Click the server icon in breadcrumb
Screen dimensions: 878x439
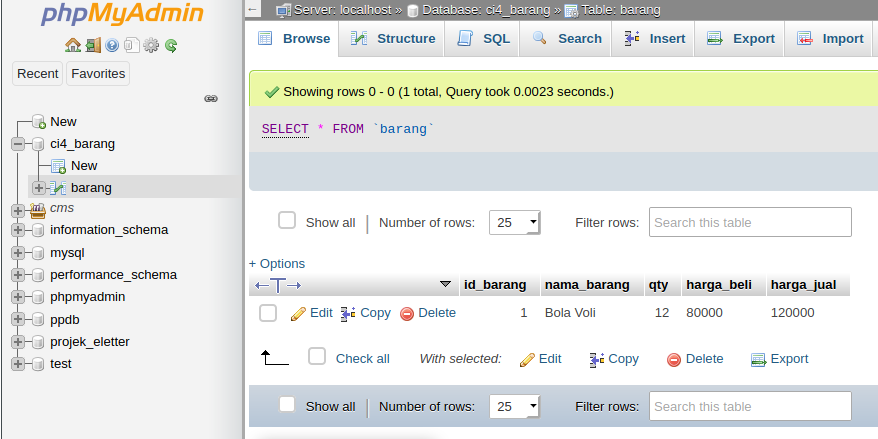pyautogui.click(x=284, y=10)
